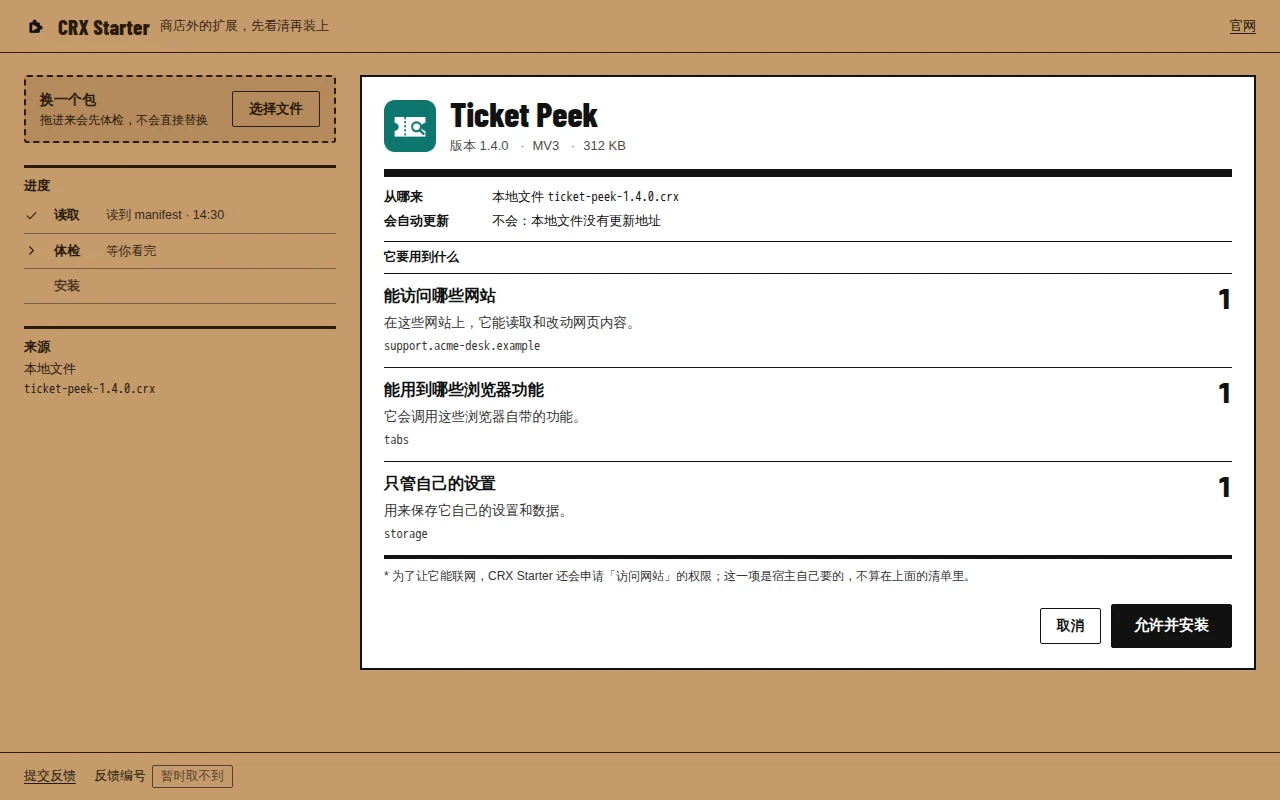
Task: Click the footnote about 访问网站 permission
Action: click(x=678, y=576)
